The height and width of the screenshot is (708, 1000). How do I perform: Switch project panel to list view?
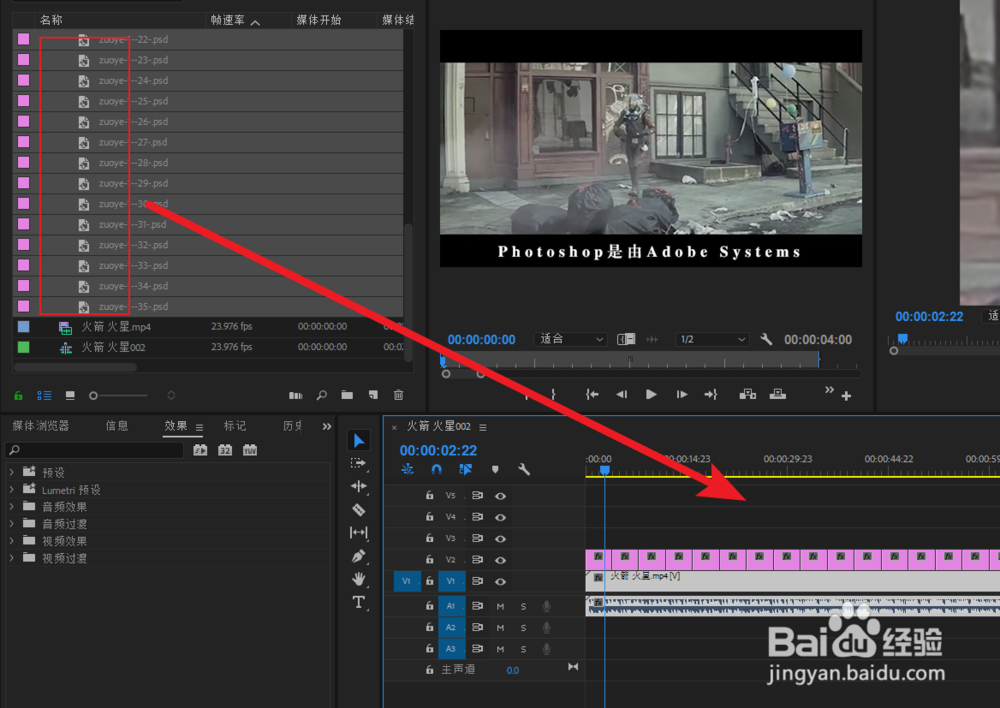pos(44,395)
